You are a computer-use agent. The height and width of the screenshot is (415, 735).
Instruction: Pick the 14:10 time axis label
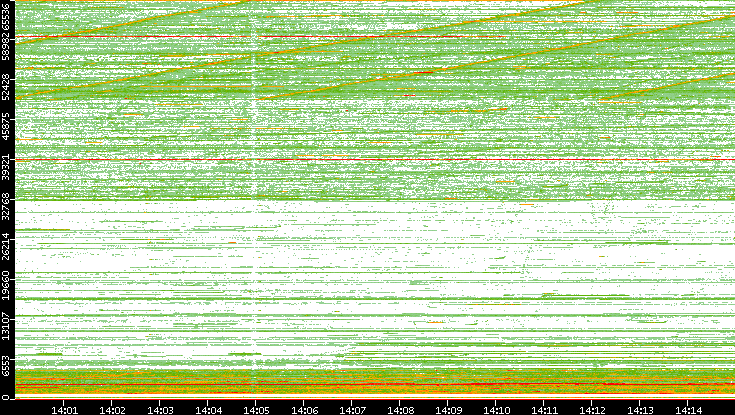pyautogui.click(x=497, y=410)
